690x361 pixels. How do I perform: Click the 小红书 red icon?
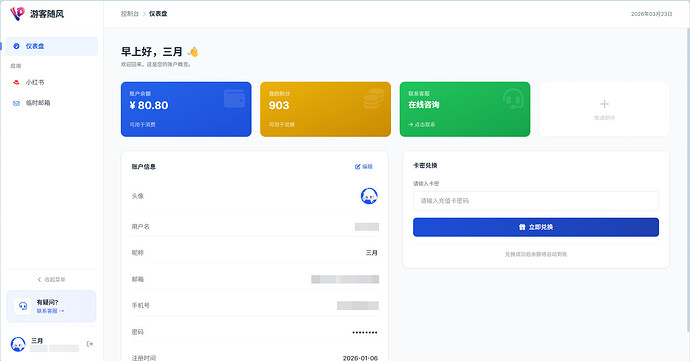click(16, 82)
